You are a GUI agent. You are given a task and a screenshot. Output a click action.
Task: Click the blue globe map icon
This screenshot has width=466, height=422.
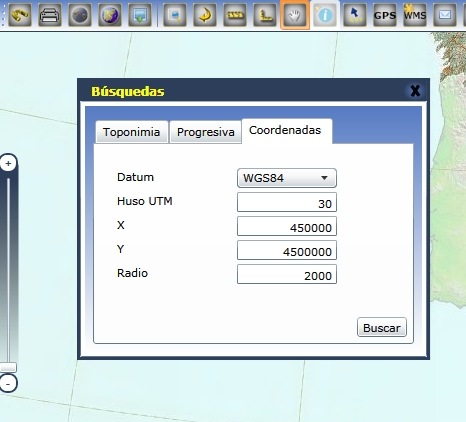[110, 15]
